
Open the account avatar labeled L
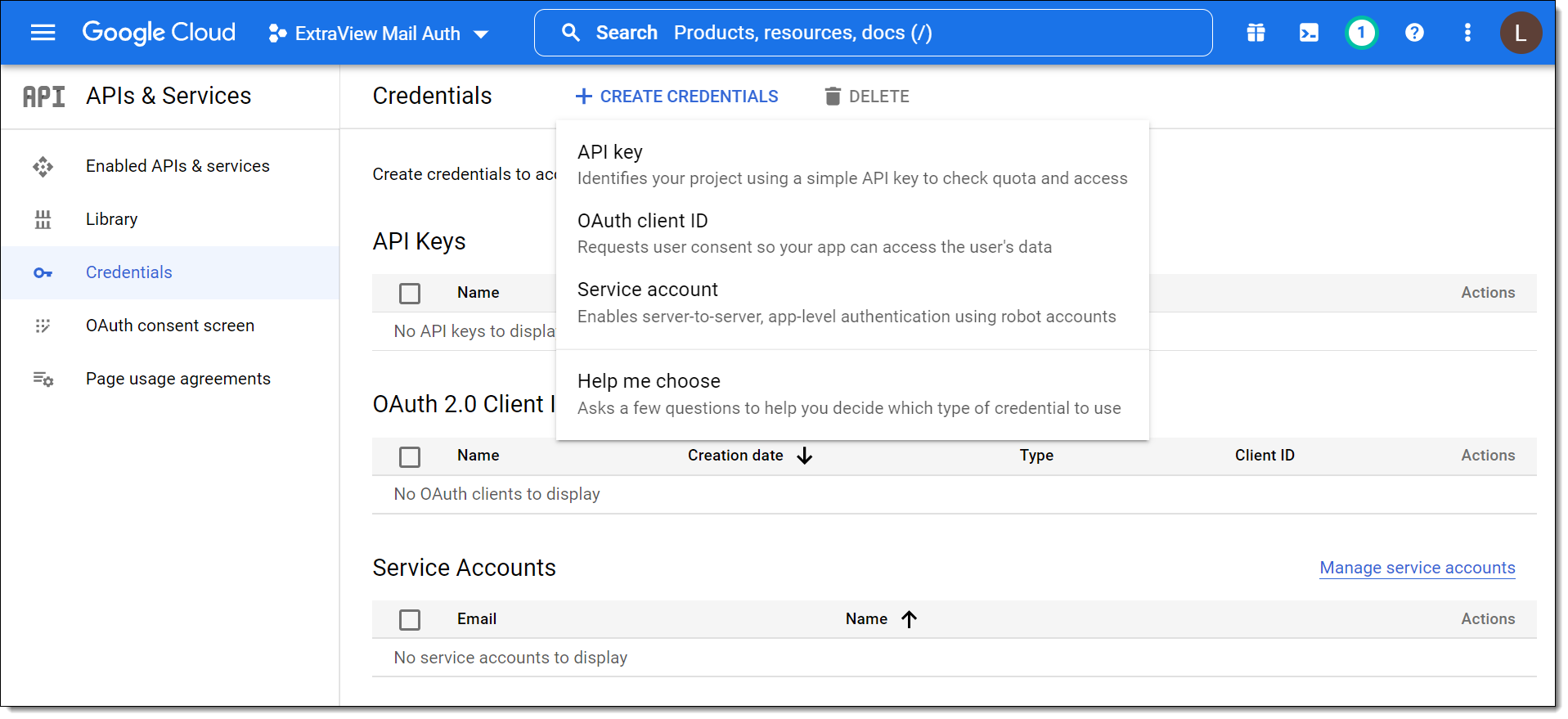1521,33
